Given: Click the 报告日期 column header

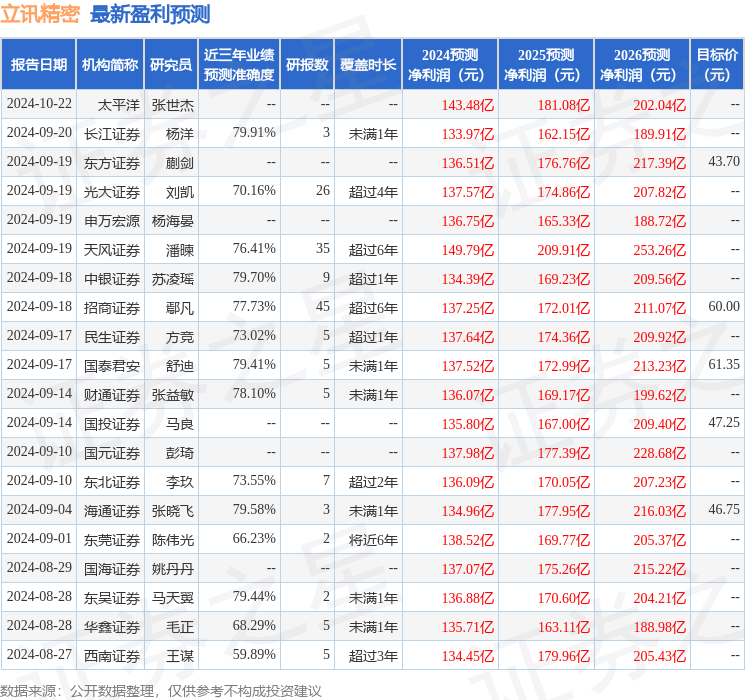Looking at the screenshot, I should [38, 65].
